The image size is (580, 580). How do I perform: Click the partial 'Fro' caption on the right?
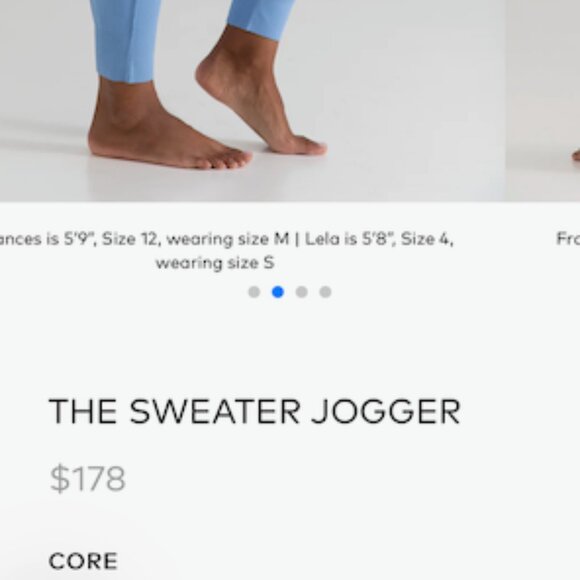point(568,239)
